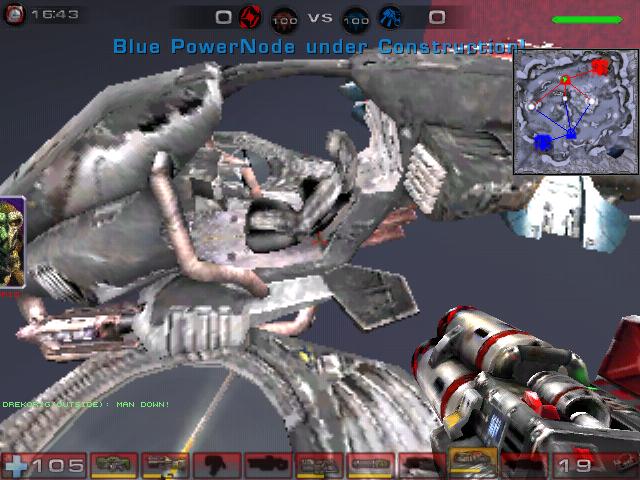Click the blue health cross icon
This screenshot has height=480, width=640.
(16, 465)
